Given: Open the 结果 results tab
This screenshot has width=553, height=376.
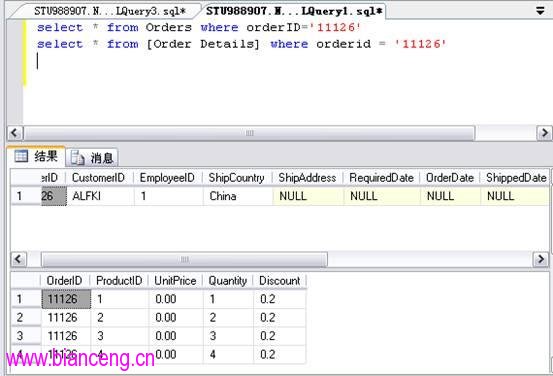Looking at the screenshot, I should click(36, 156).
